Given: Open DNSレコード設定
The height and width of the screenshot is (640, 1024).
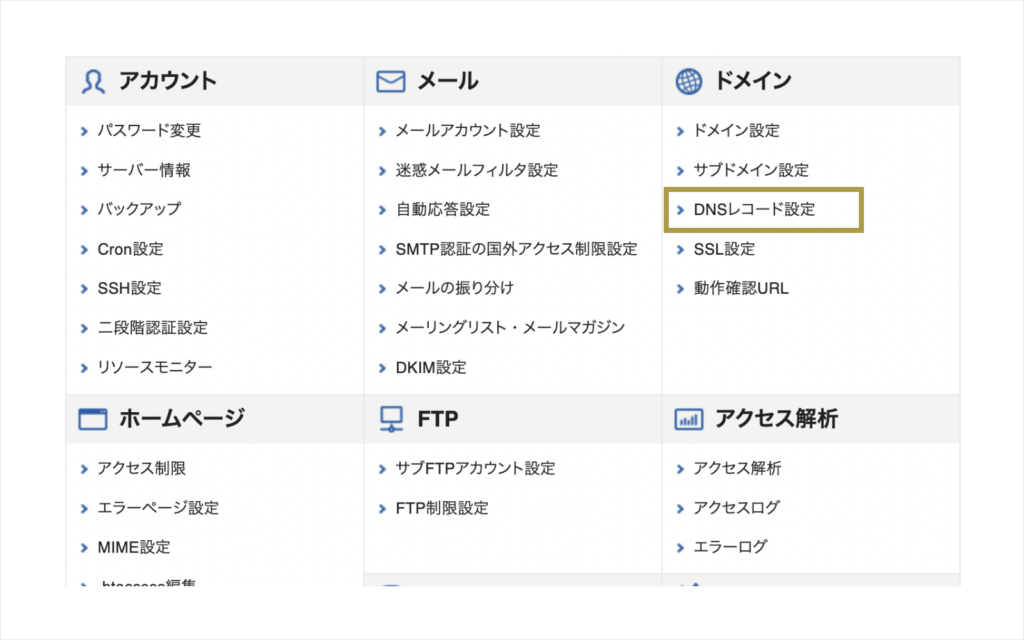Looking at the screenshot, I should 754,210.
